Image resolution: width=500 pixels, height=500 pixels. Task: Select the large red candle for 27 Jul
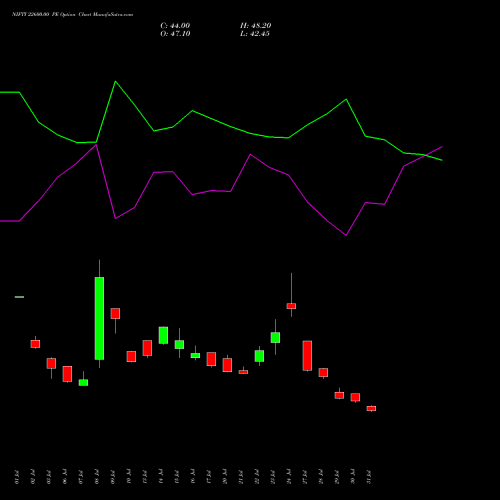point(307,356)
